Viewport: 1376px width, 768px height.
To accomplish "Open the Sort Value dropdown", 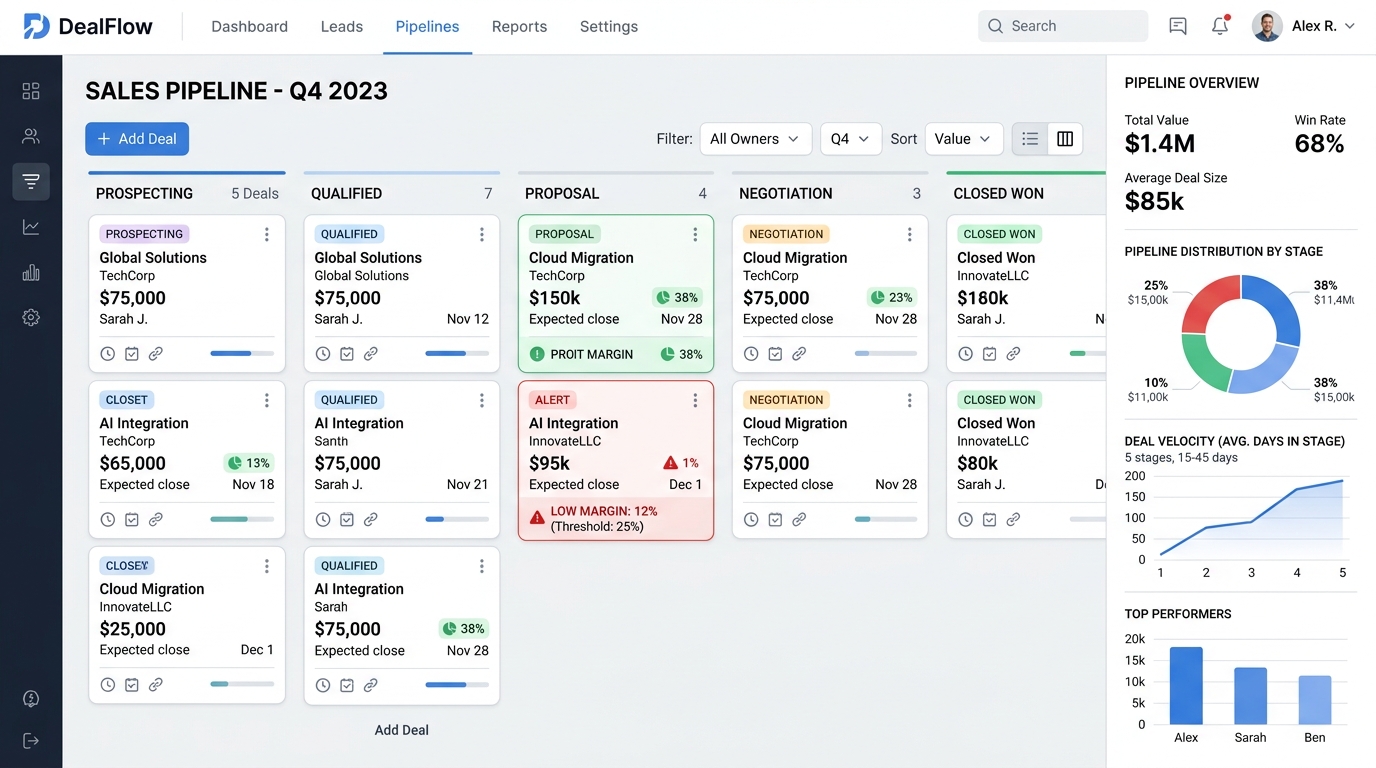I will pos(964,139).
